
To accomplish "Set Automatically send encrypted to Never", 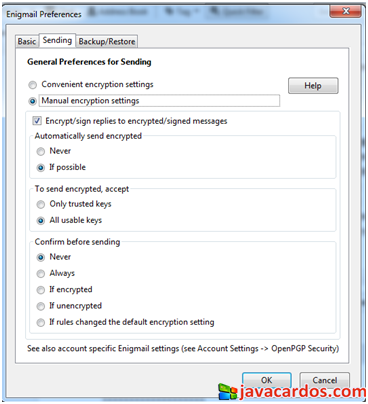I will pyautogui.click(x=41, y=151).
